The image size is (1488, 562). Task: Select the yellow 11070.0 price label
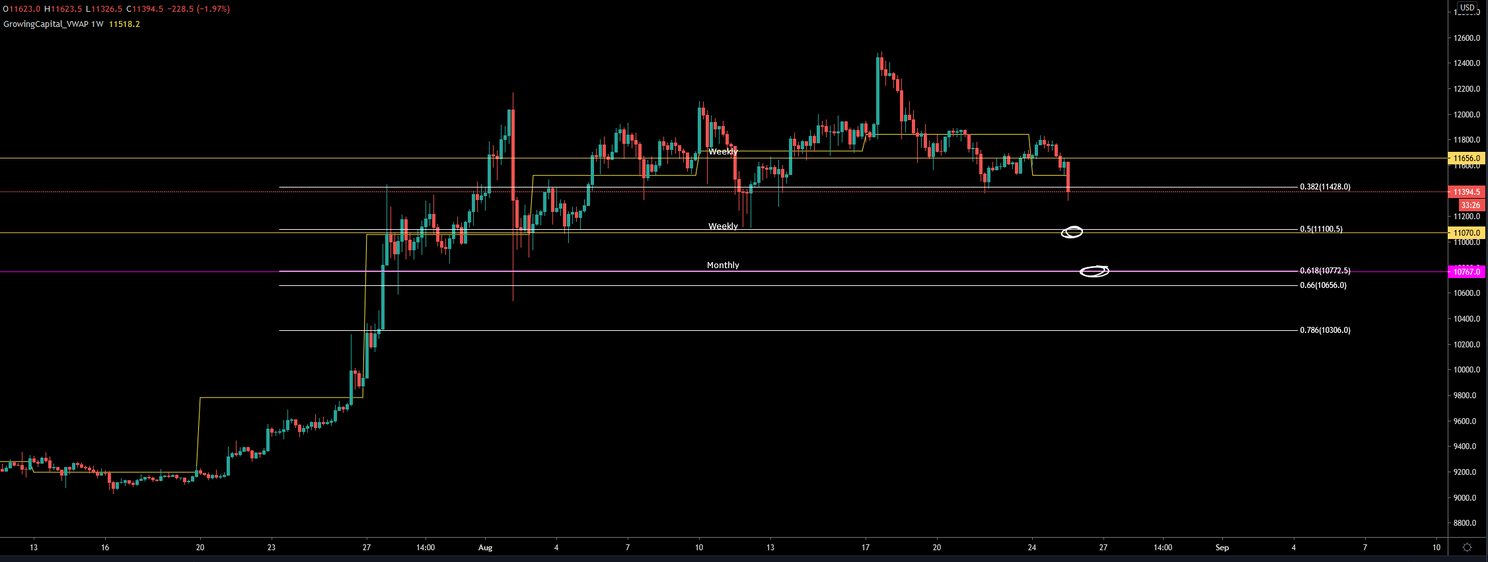(1466, 233)
